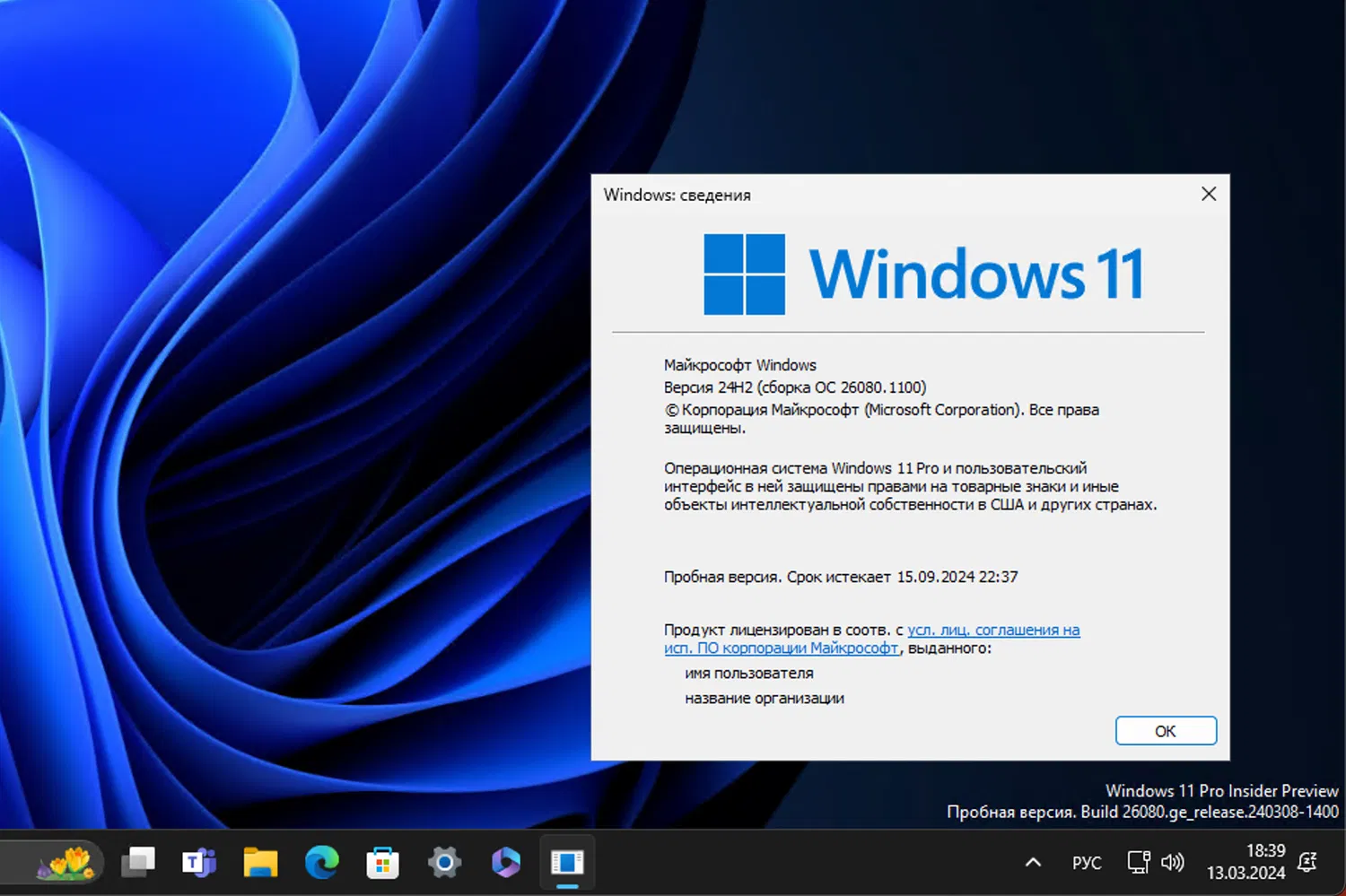Open Task View from the taskbar

(139, 863)
